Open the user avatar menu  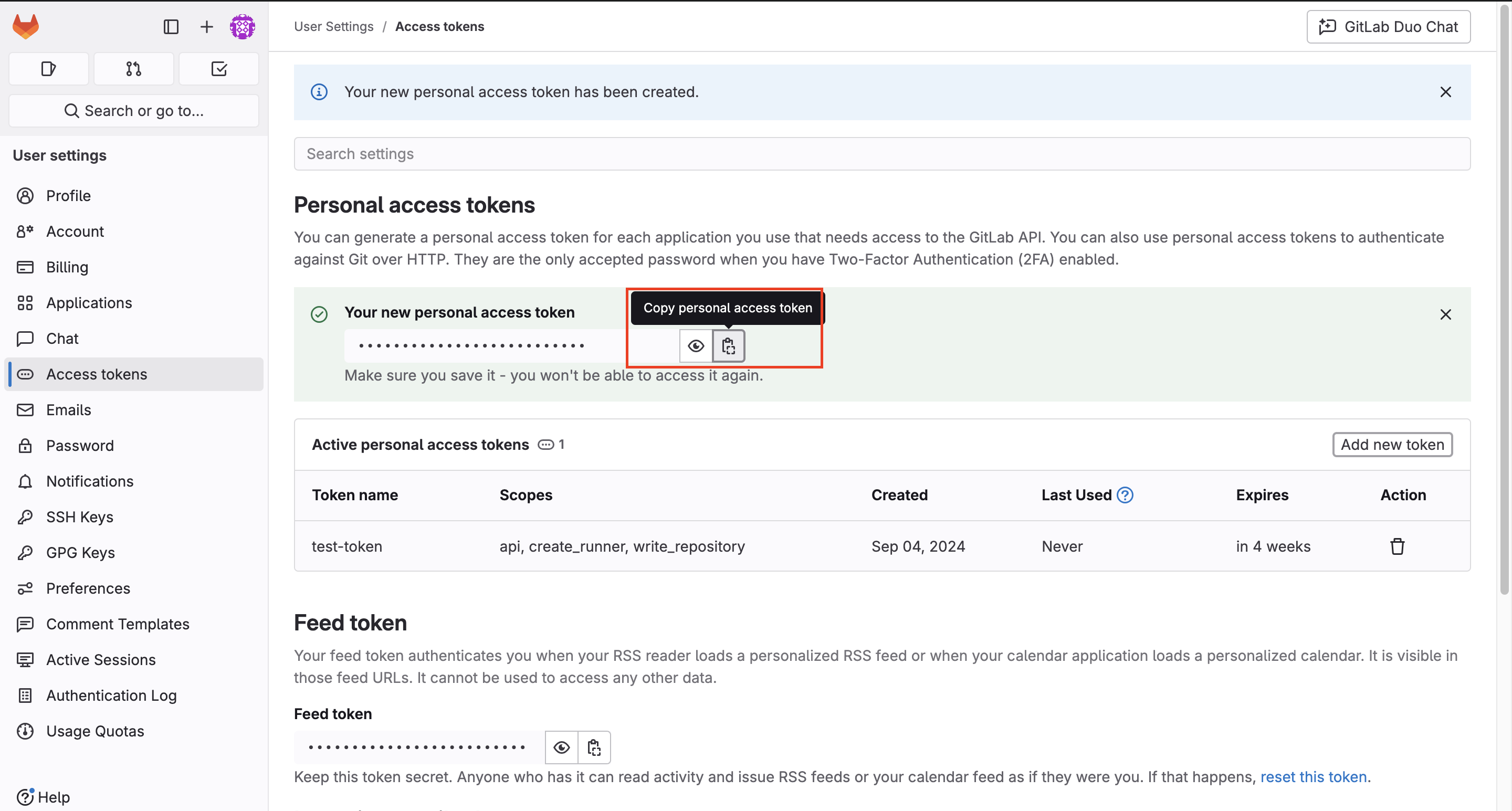pyautogui.click(x=243, y=27)
